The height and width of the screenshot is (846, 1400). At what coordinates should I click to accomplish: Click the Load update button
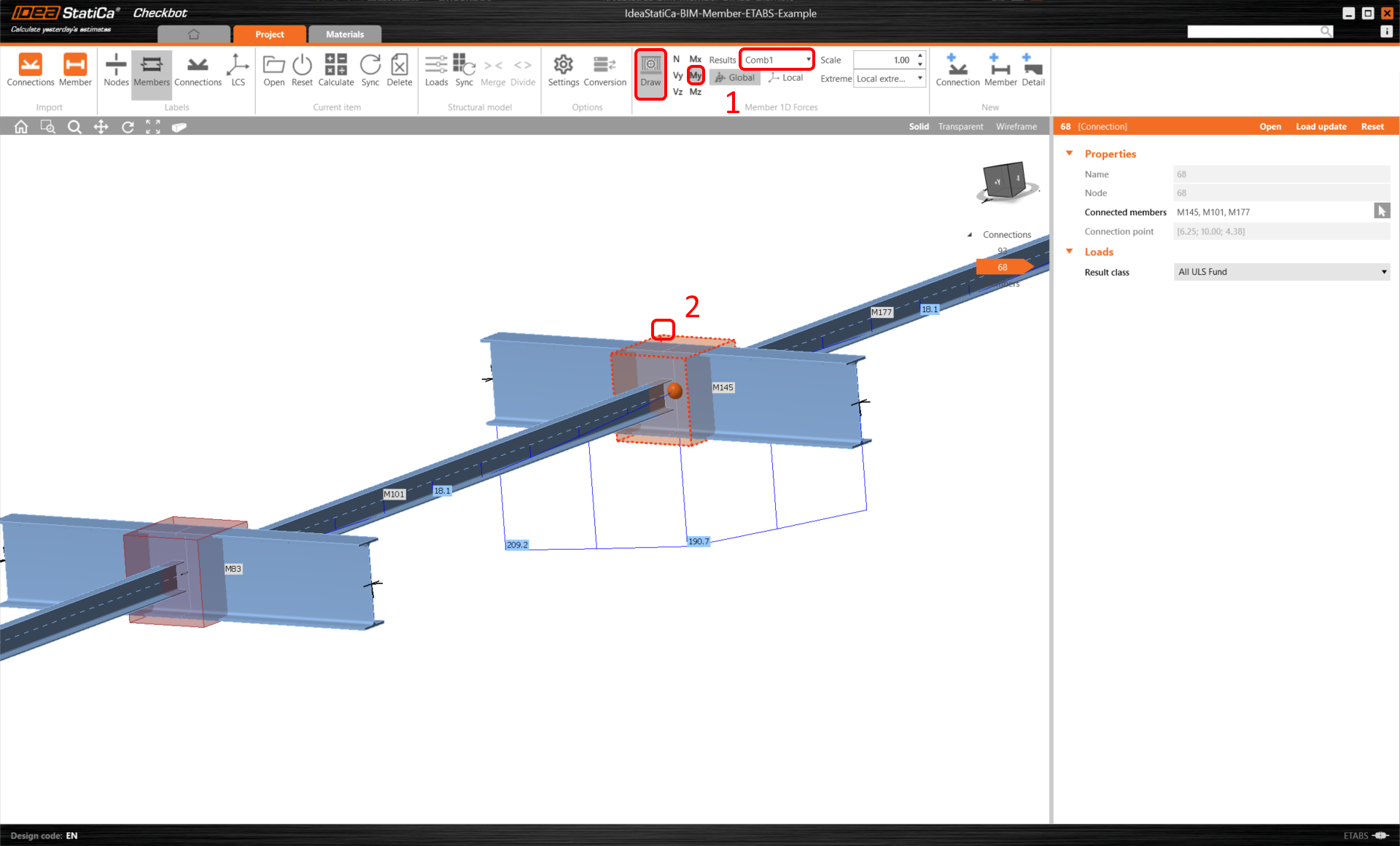point(1321,126)
